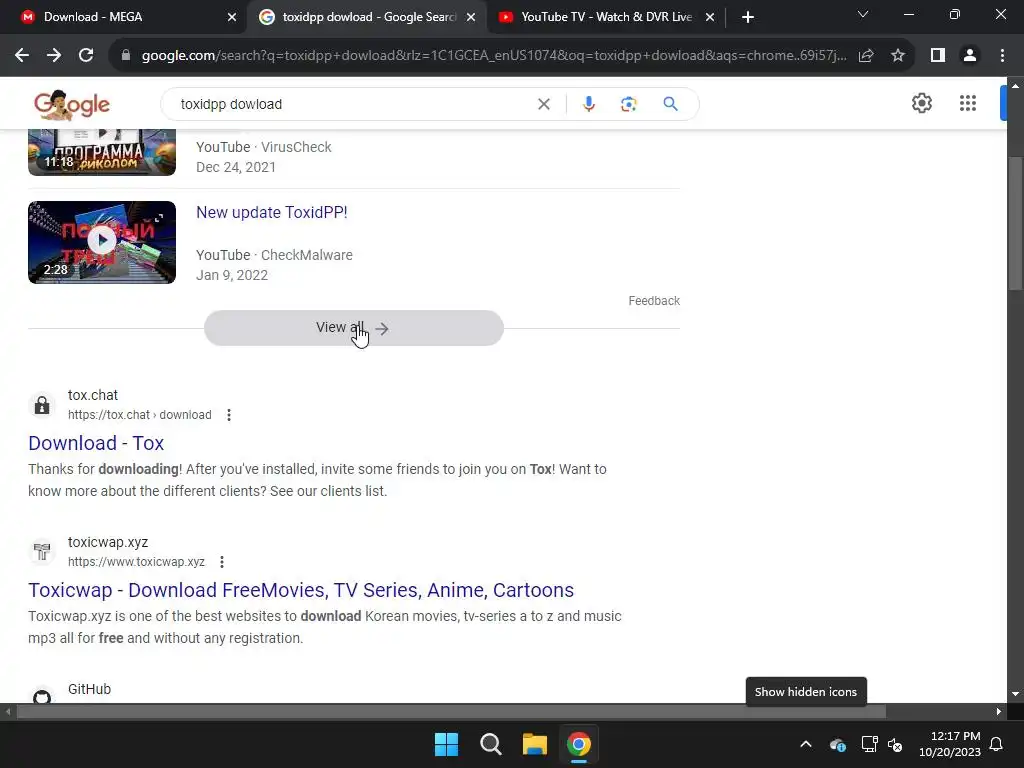1024x768 pixels.
Task: Open the network display tray icon
Action: pyautogui.click(x=869, y=744)
